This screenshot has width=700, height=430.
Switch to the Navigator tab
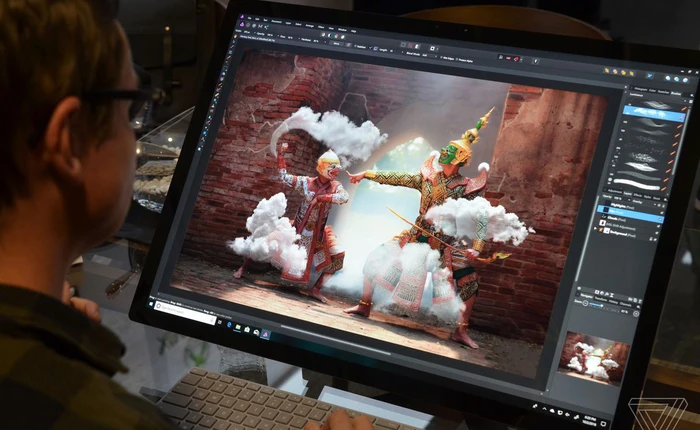587,296
